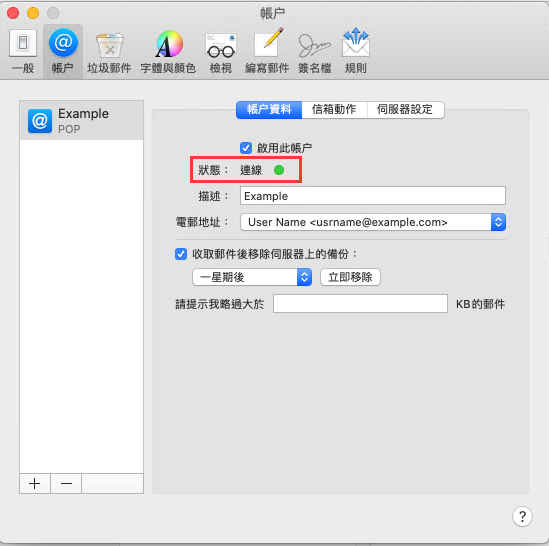Image resolution: width=549 pixels, height=546 pixels.
Task: Select the 帳户 accounts toolbar icon
Action: 63,43
